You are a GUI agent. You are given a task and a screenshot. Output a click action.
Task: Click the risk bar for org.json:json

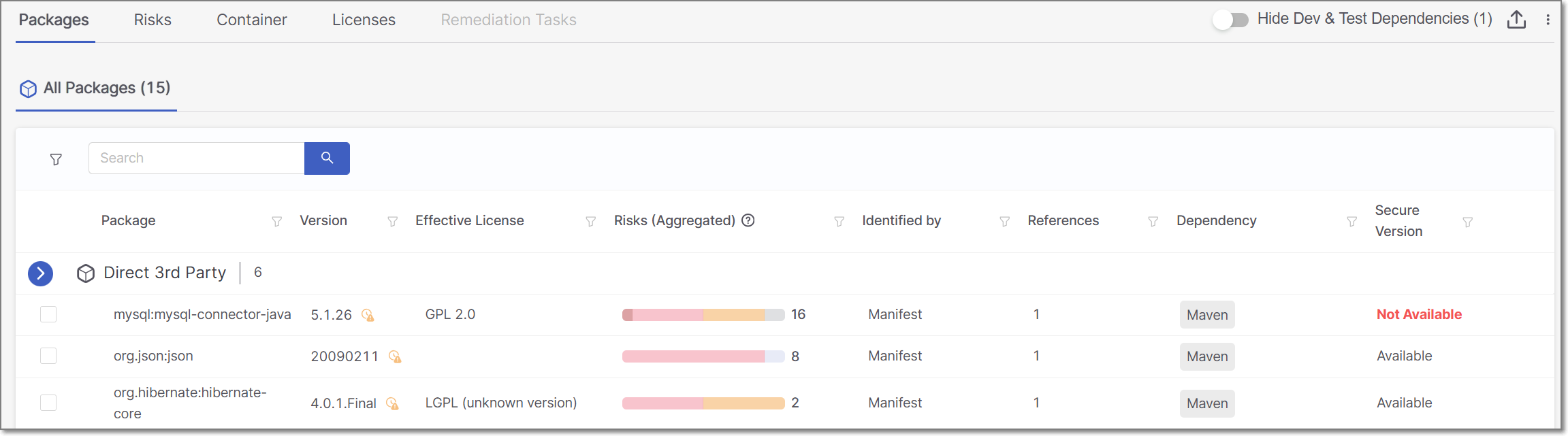pos(703,356)
